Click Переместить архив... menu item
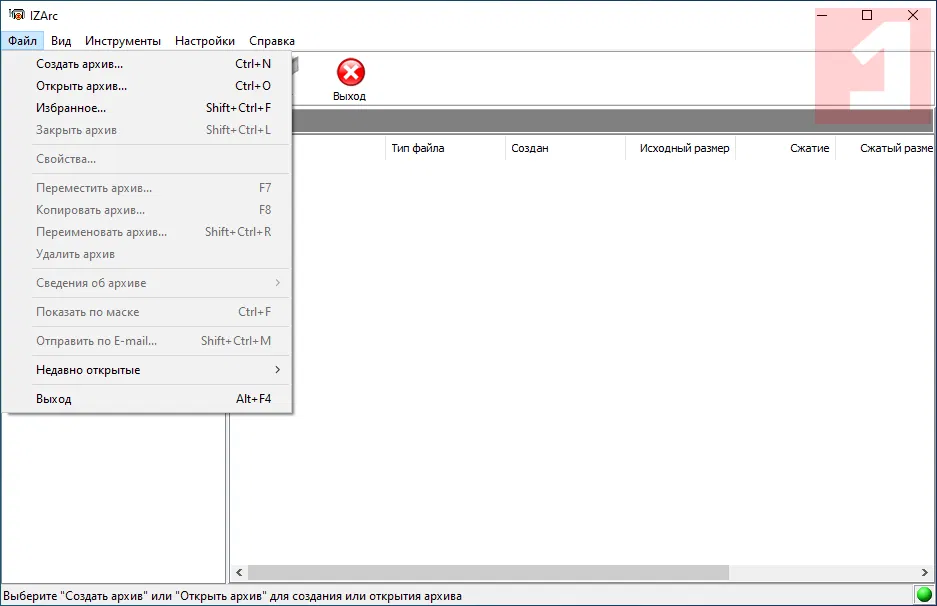The image size is (937, 606). click(x=147, y=188)
